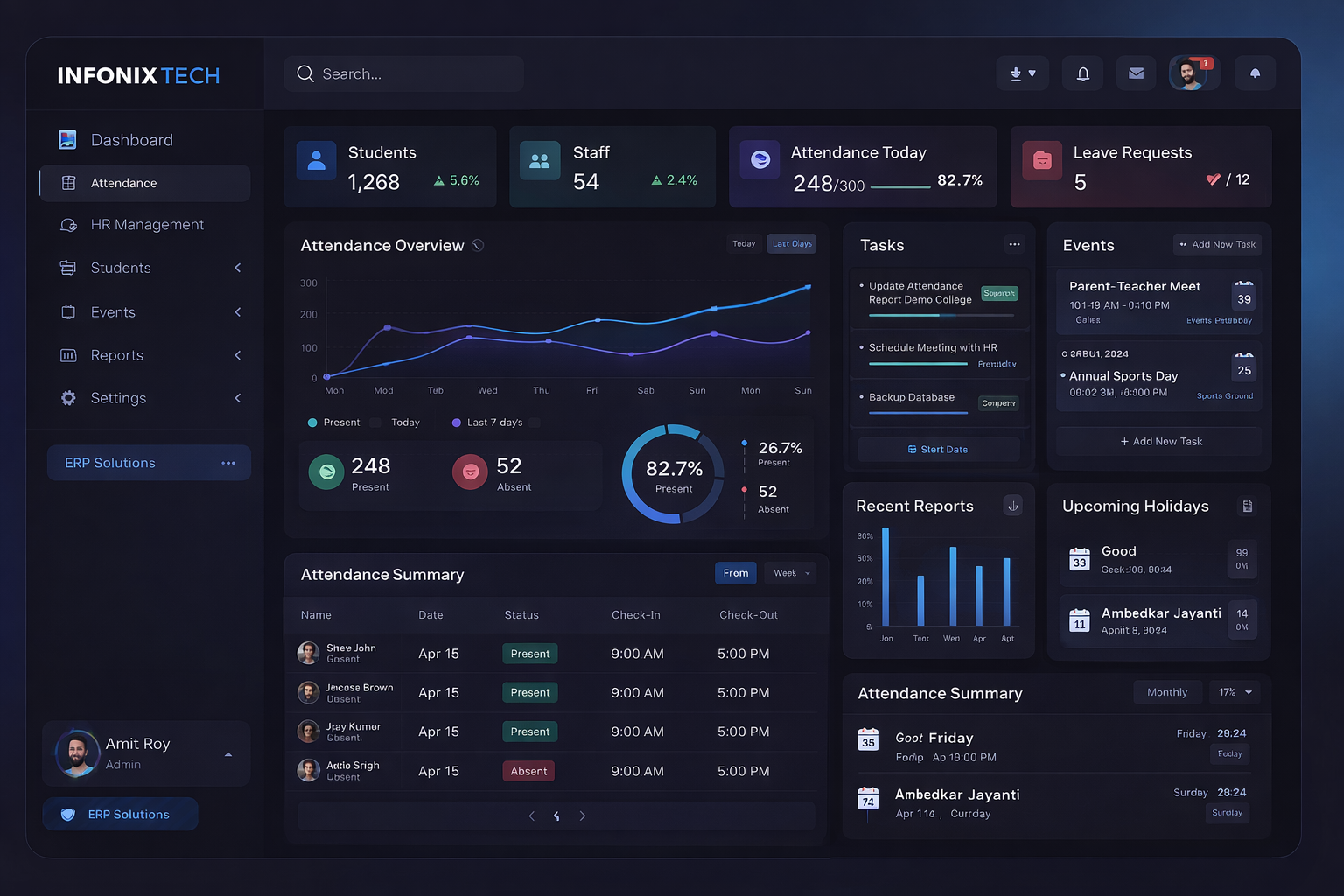Click Add New Task in Events panel
This screenshot has height=896, width=1344.
[1217, 245]
